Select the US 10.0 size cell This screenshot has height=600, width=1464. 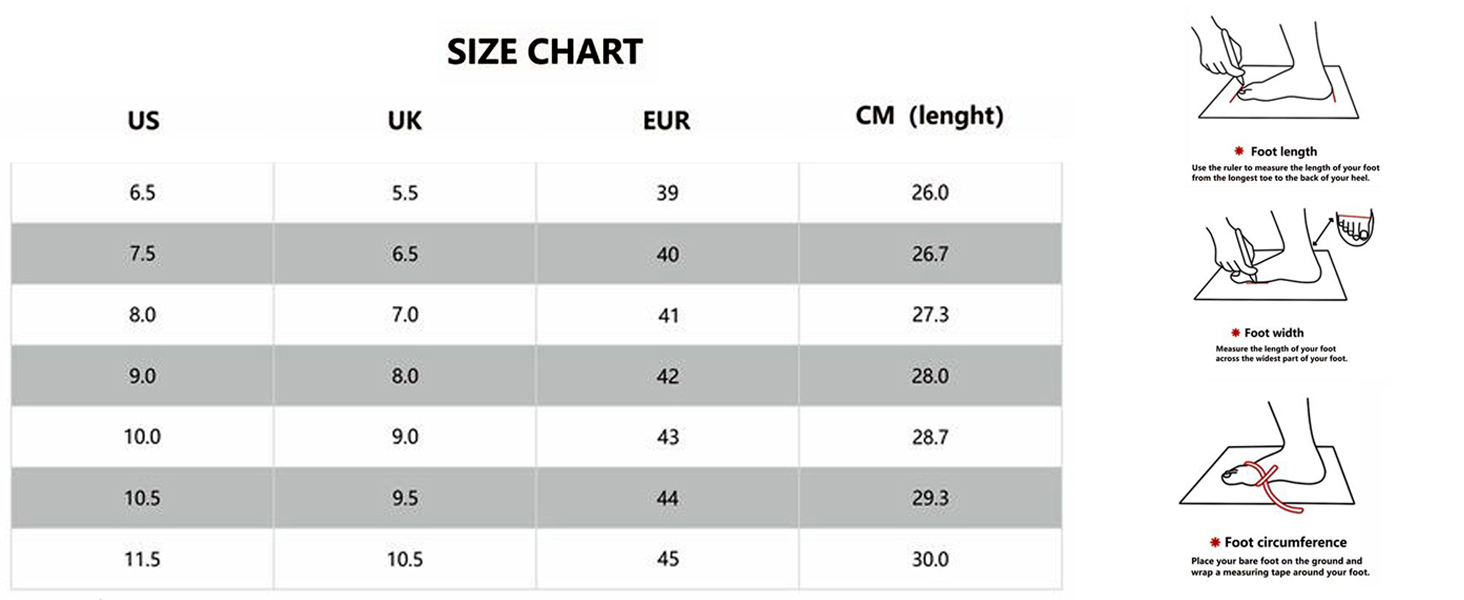[x=143, y=437]
